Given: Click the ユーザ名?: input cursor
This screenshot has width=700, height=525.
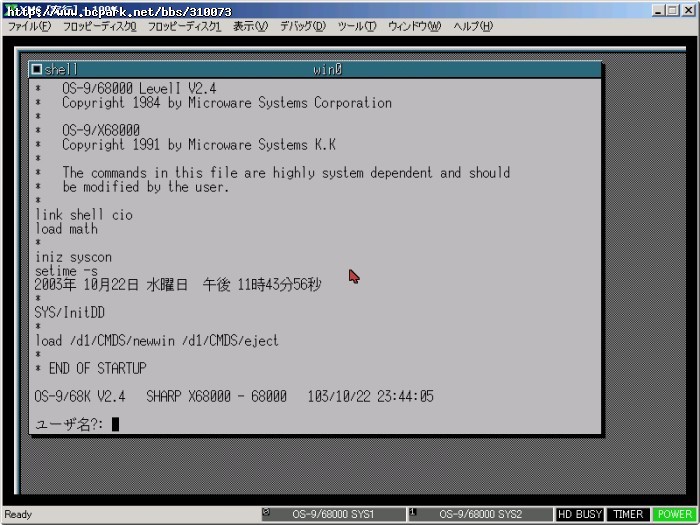Looking at the screenshot, I should click(x=115, y=424).
